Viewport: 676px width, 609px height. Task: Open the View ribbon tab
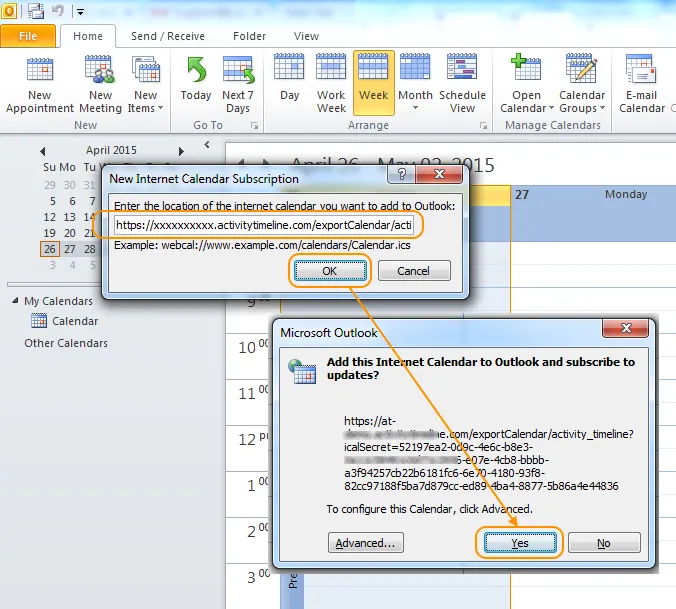coord(306,36)
